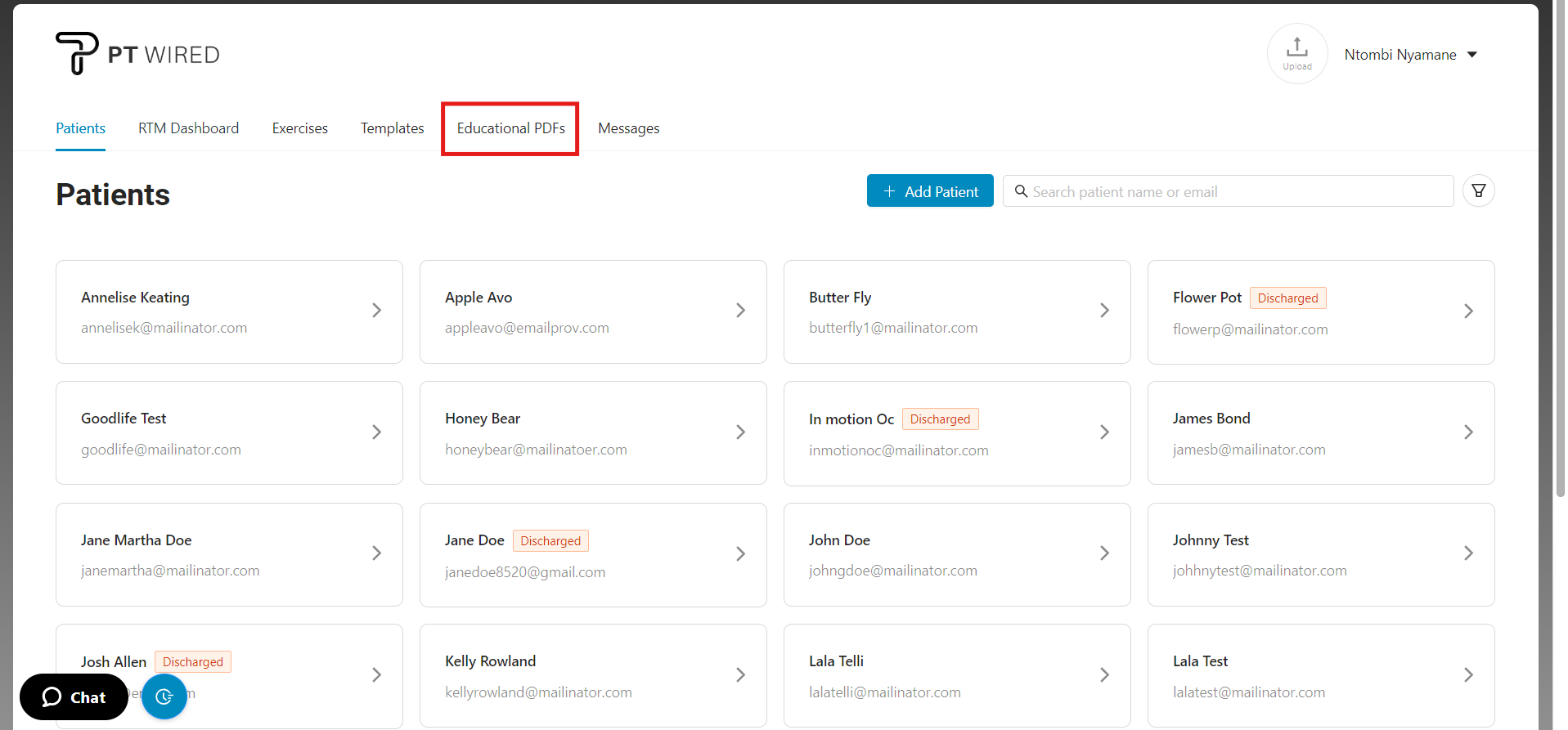Expand Flower Pot patient card arrow
Viewport: 1568px width, 730px height.
click(x=1468, y=311)
